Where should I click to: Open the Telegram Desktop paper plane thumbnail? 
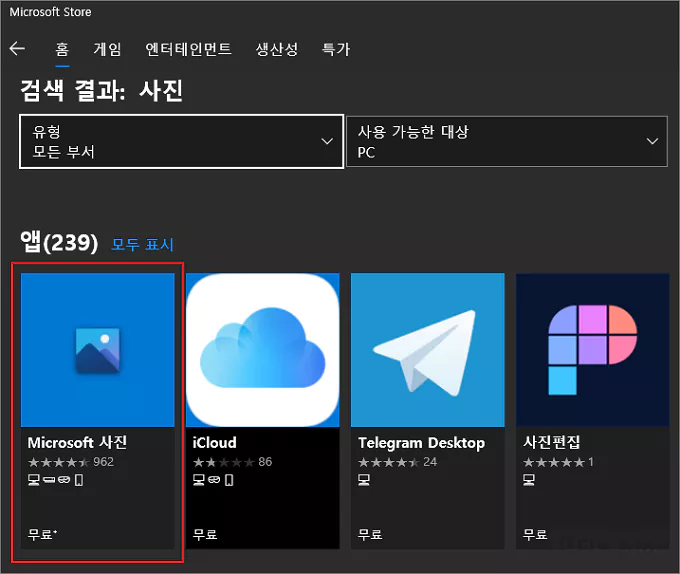pyautogui.click(x=428, y=350)
